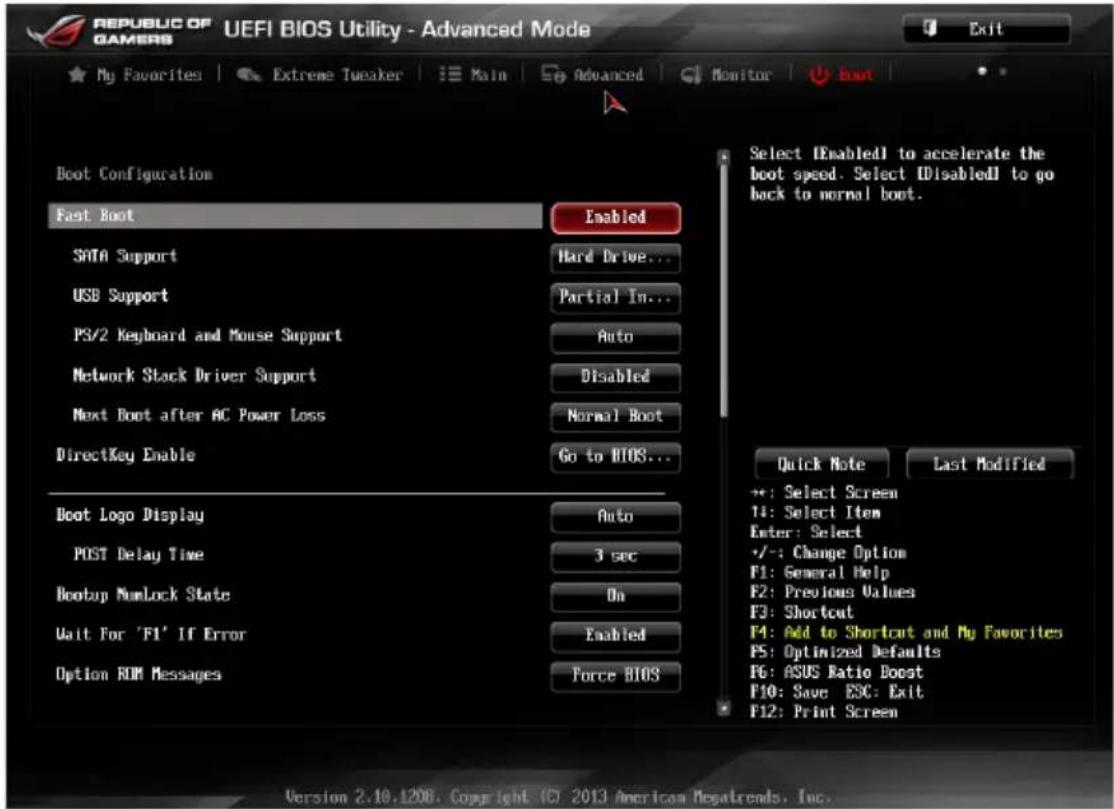The width and height of the screenshot is (1114, 809).
Task: Select Network Stack Driver Support label
Action: tap(194, 376)
